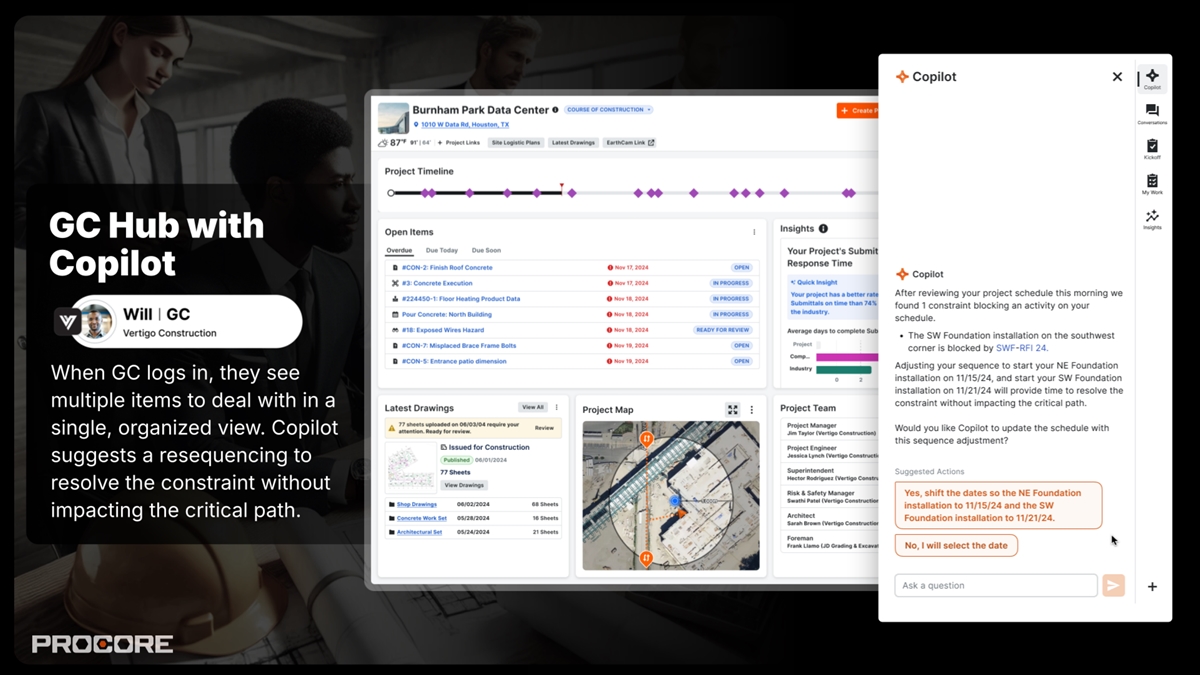Expand the Project Map to fullscreen
This screenshot has height=675, width=1200.
point(733,410)
